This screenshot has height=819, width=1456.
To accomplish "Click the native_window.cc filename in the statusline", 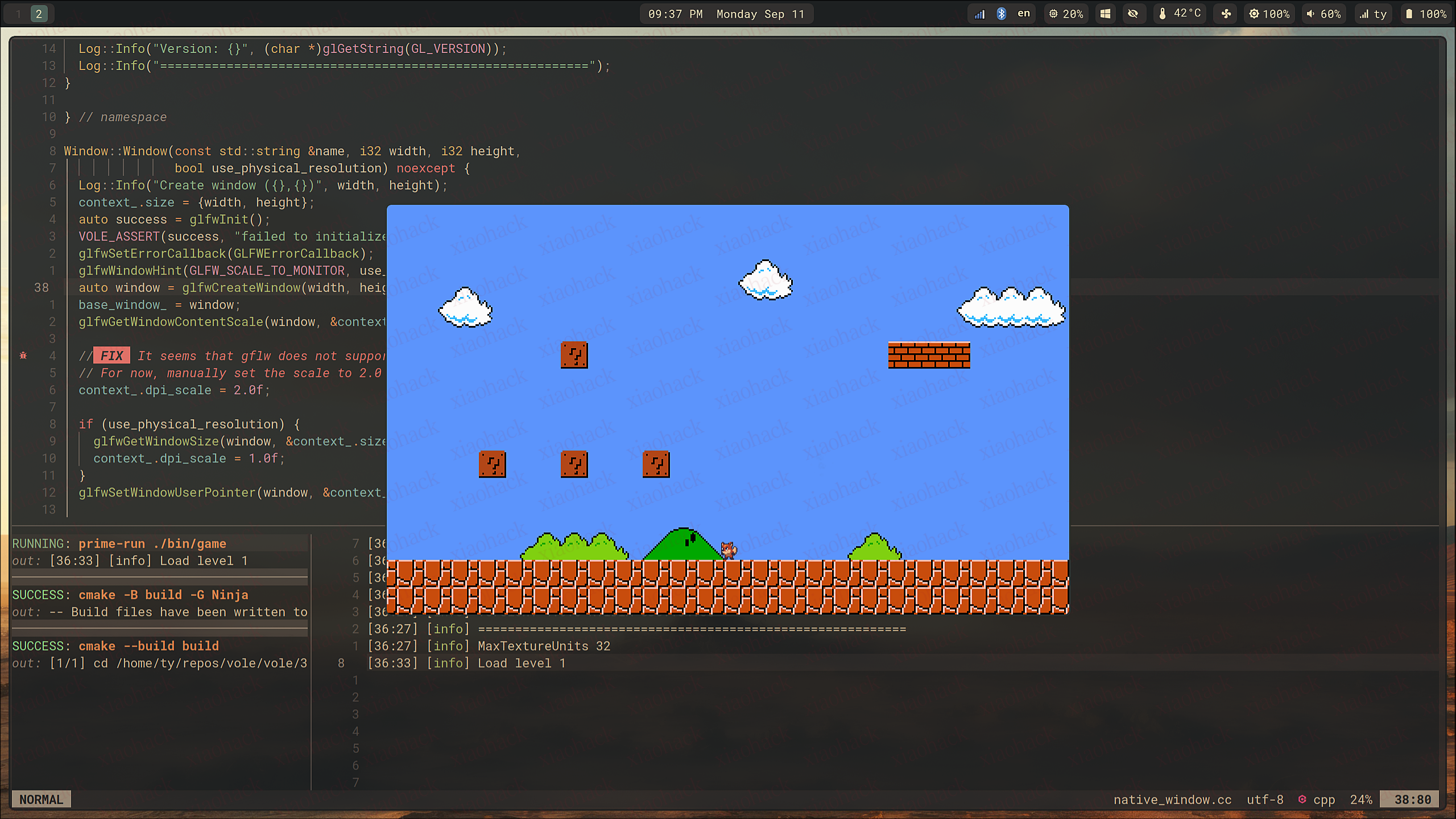I will tap(1172, 800).
